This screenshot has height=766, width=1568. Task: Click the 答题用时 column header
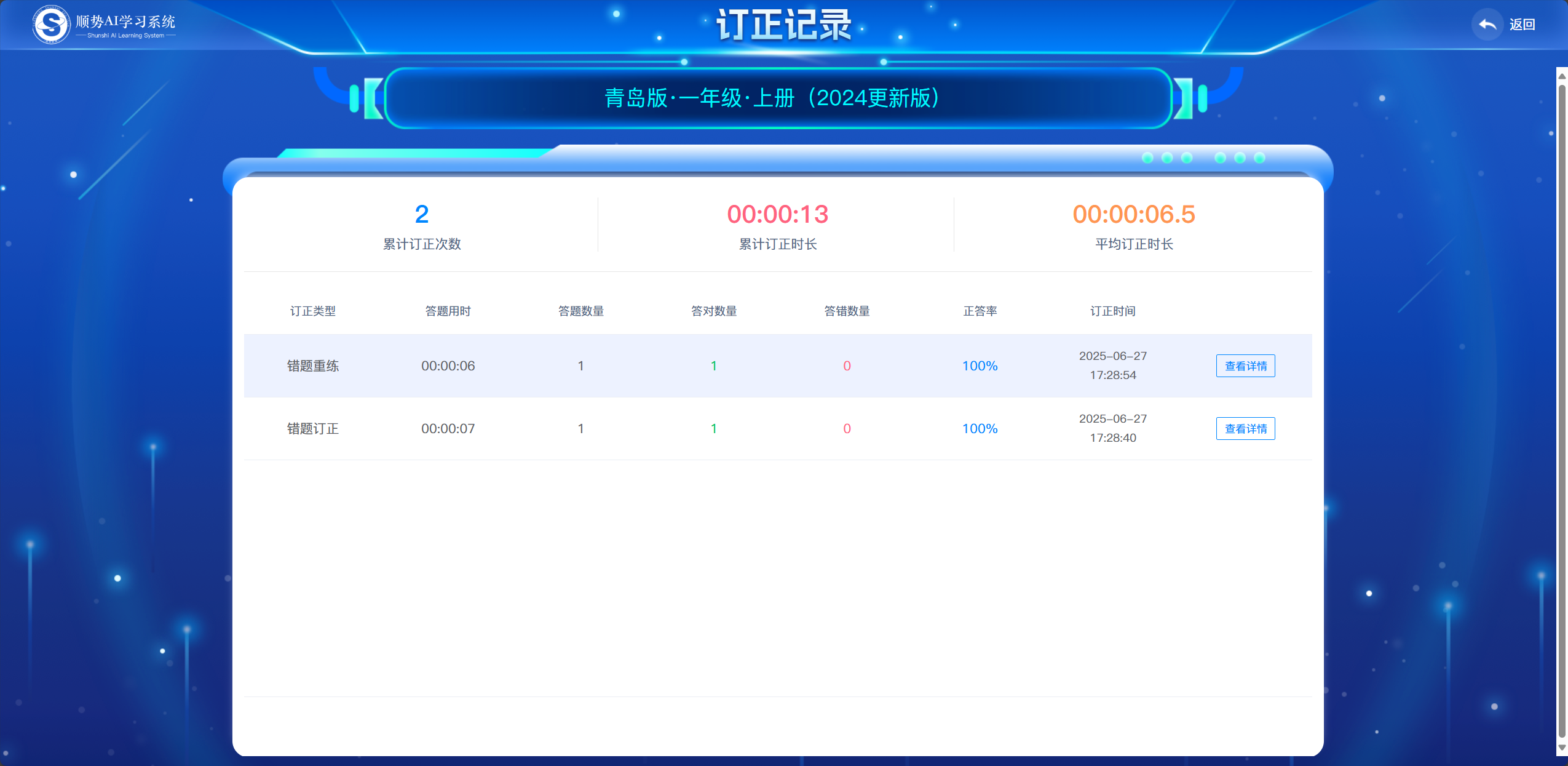448,311
